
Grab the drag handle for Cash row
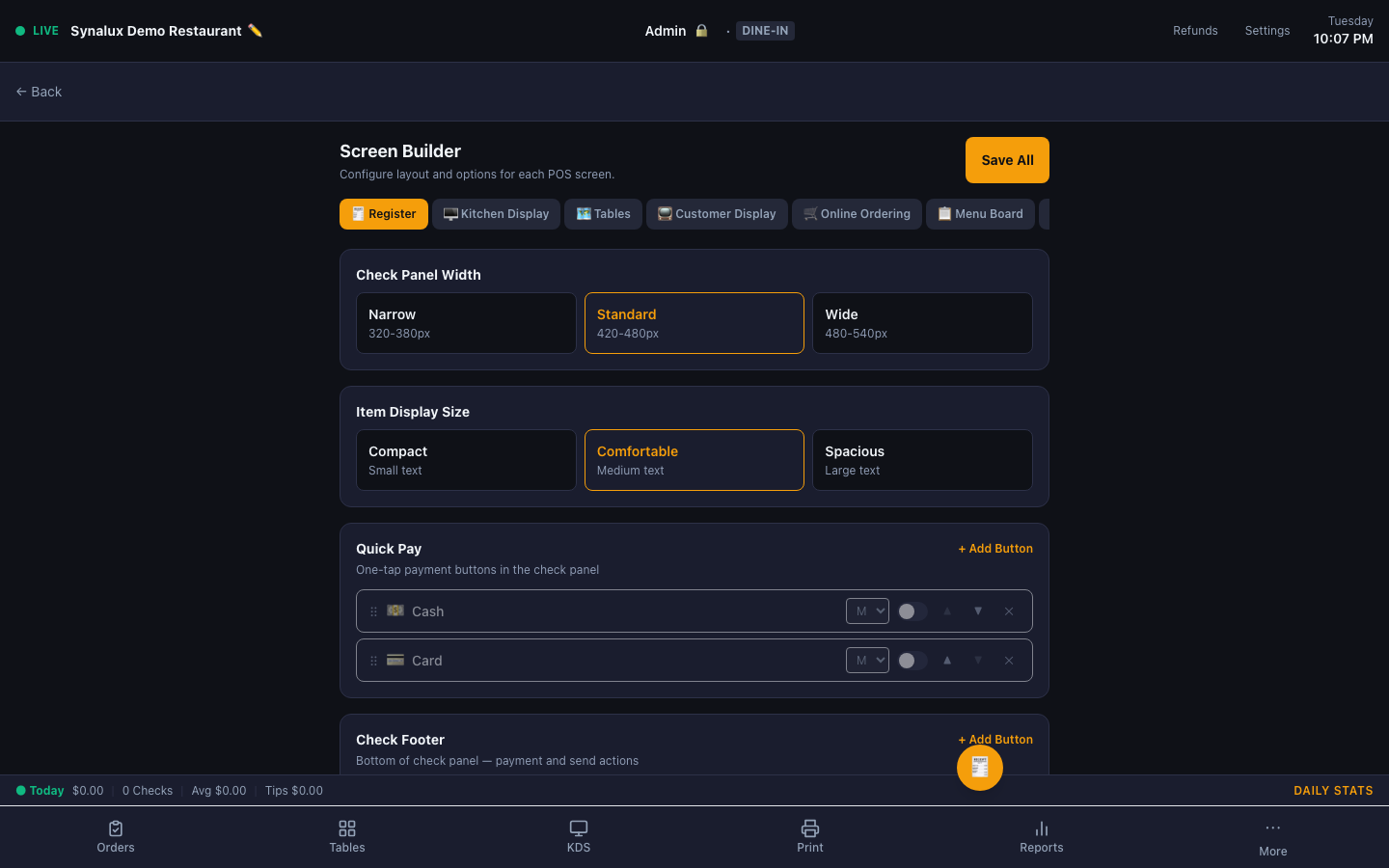374,611
